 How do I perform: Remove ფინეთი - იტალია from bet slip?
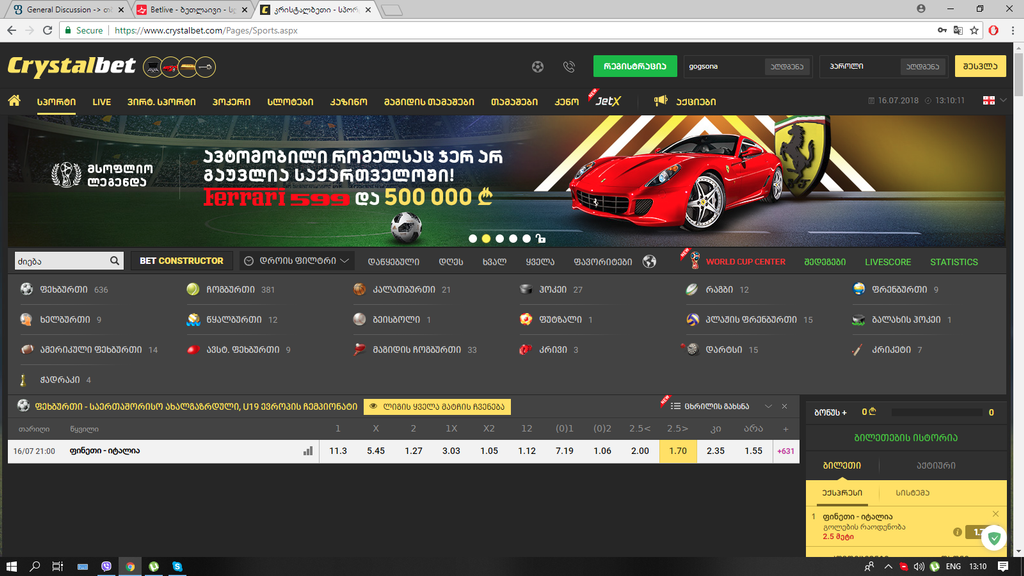(995, 514)
